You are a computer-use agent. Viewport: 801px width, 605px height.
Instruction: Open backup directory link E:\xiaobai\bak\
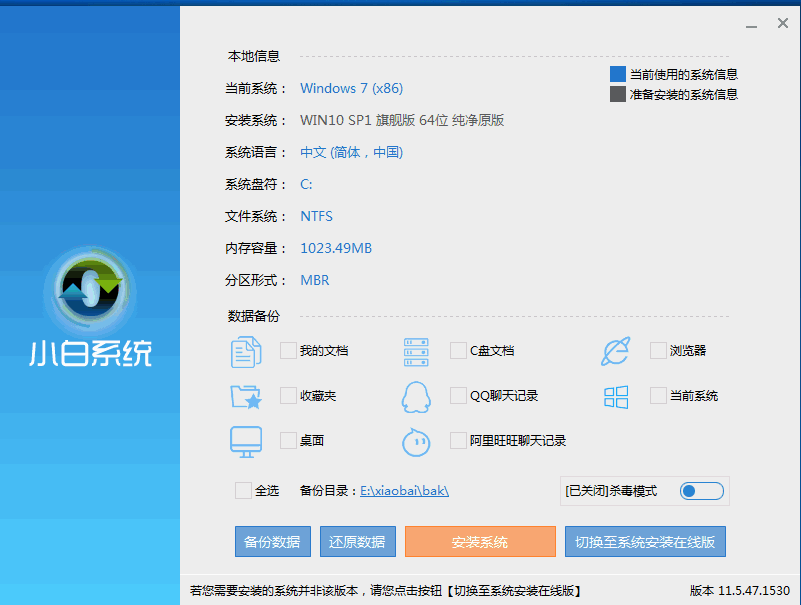[x=405, y=491]
